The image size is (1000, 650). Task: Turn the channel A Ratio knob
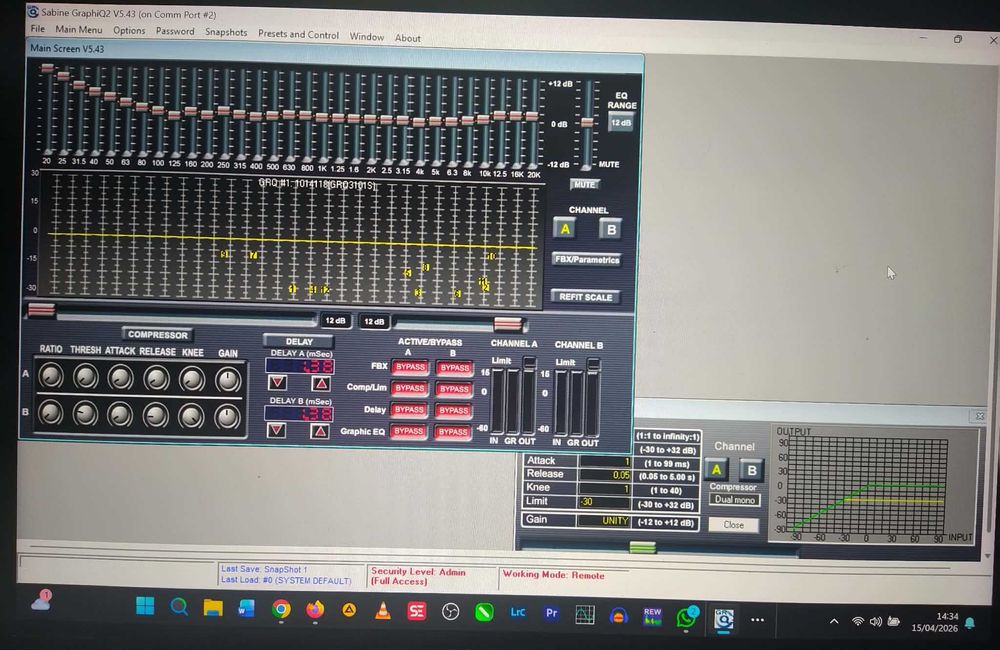click(x=51, y=377)
